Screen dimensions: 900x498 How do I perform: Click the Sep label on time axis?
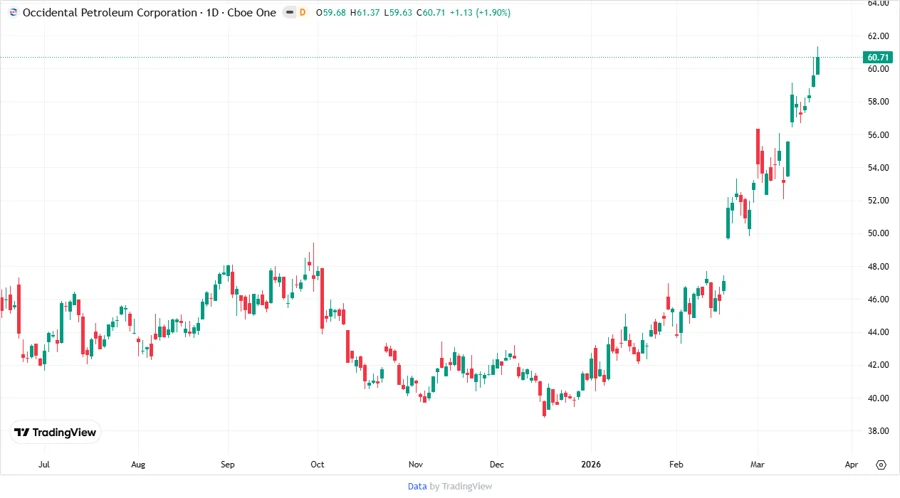click(x=228, y=465)
